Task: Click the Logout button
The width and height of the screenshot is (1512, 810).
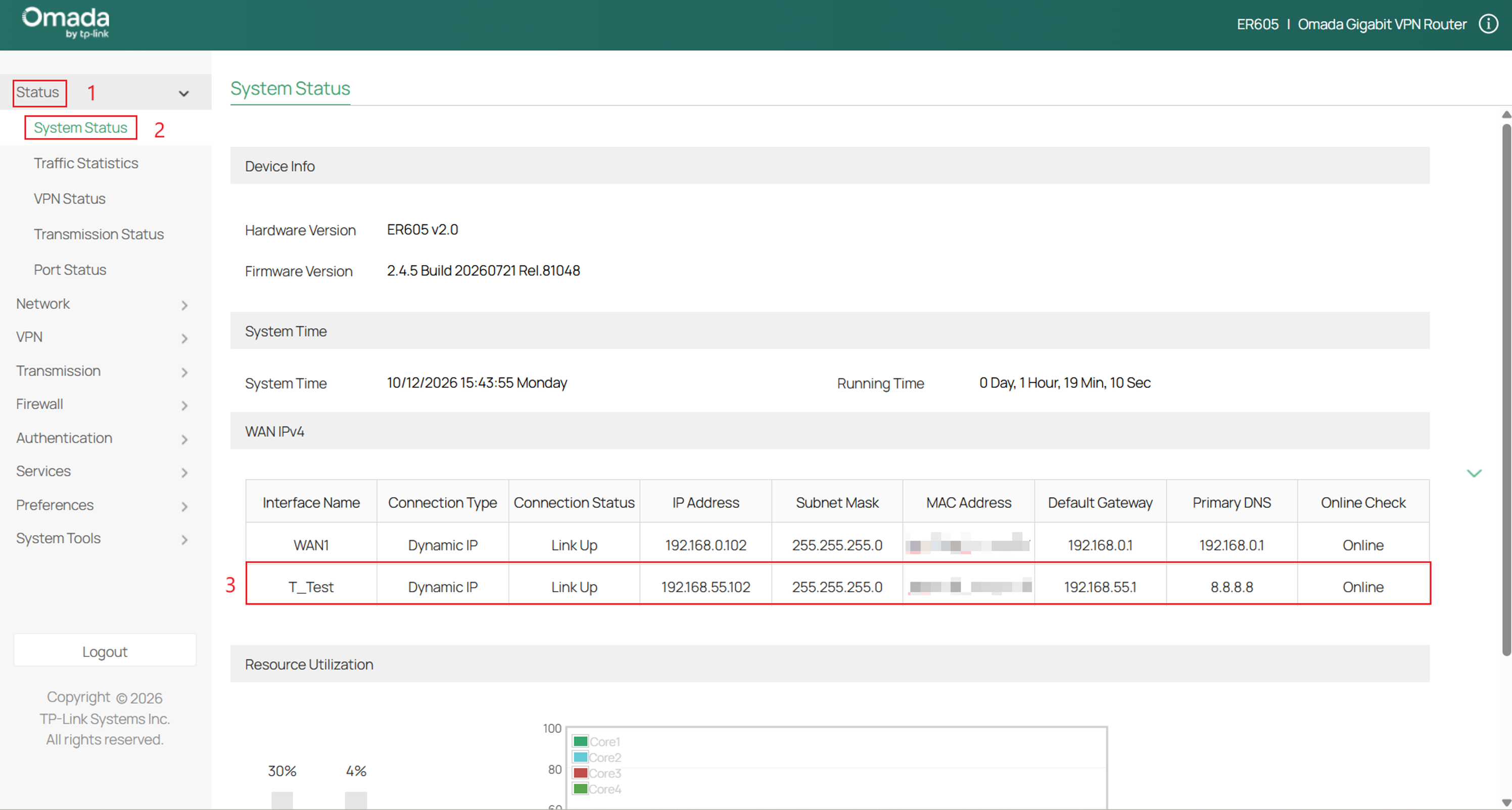Action: pos(105,650)
